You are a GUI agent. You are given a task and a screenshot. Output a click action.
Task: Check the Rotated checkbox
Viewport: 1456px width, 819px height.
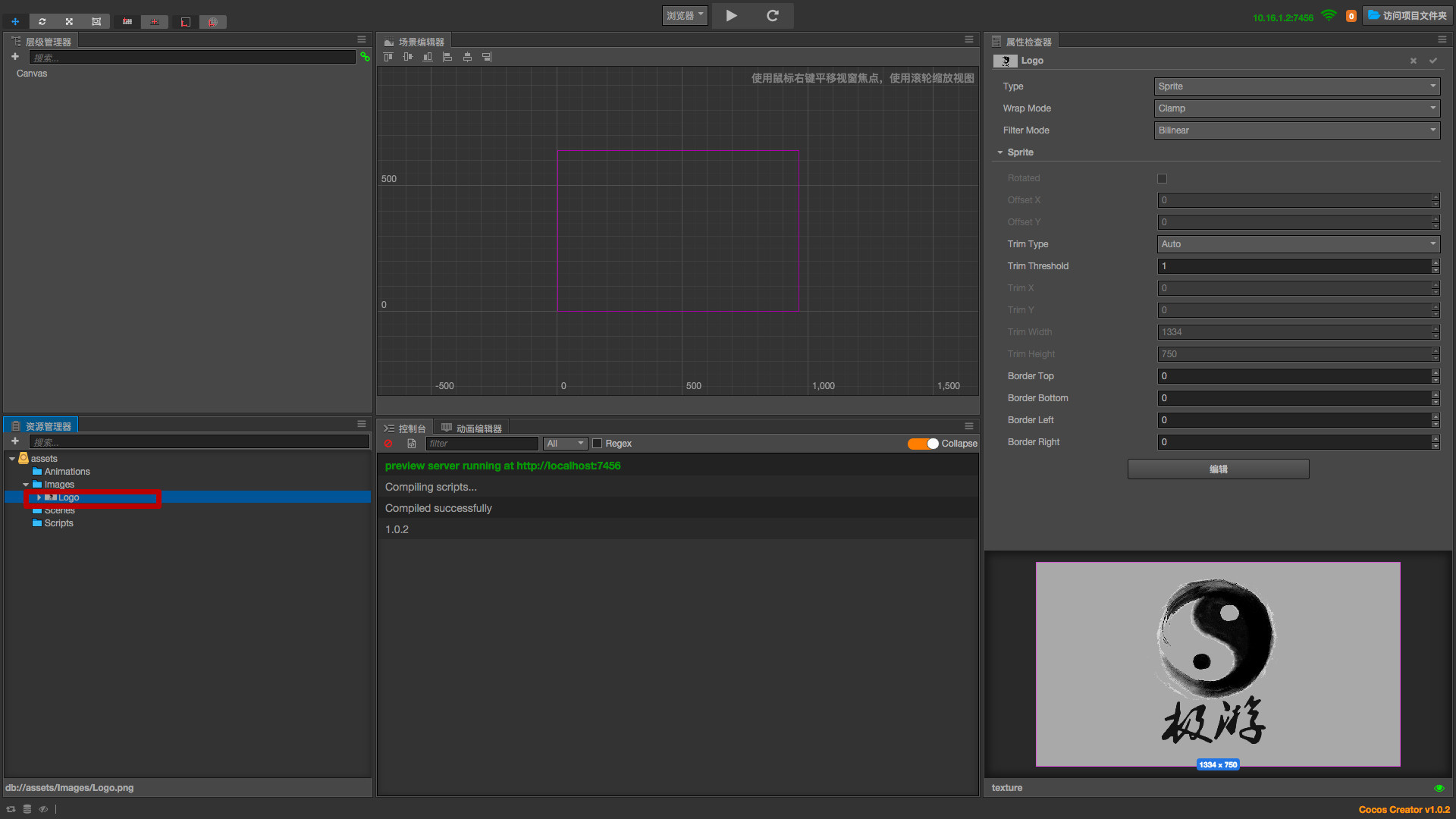click(1162, 178)
